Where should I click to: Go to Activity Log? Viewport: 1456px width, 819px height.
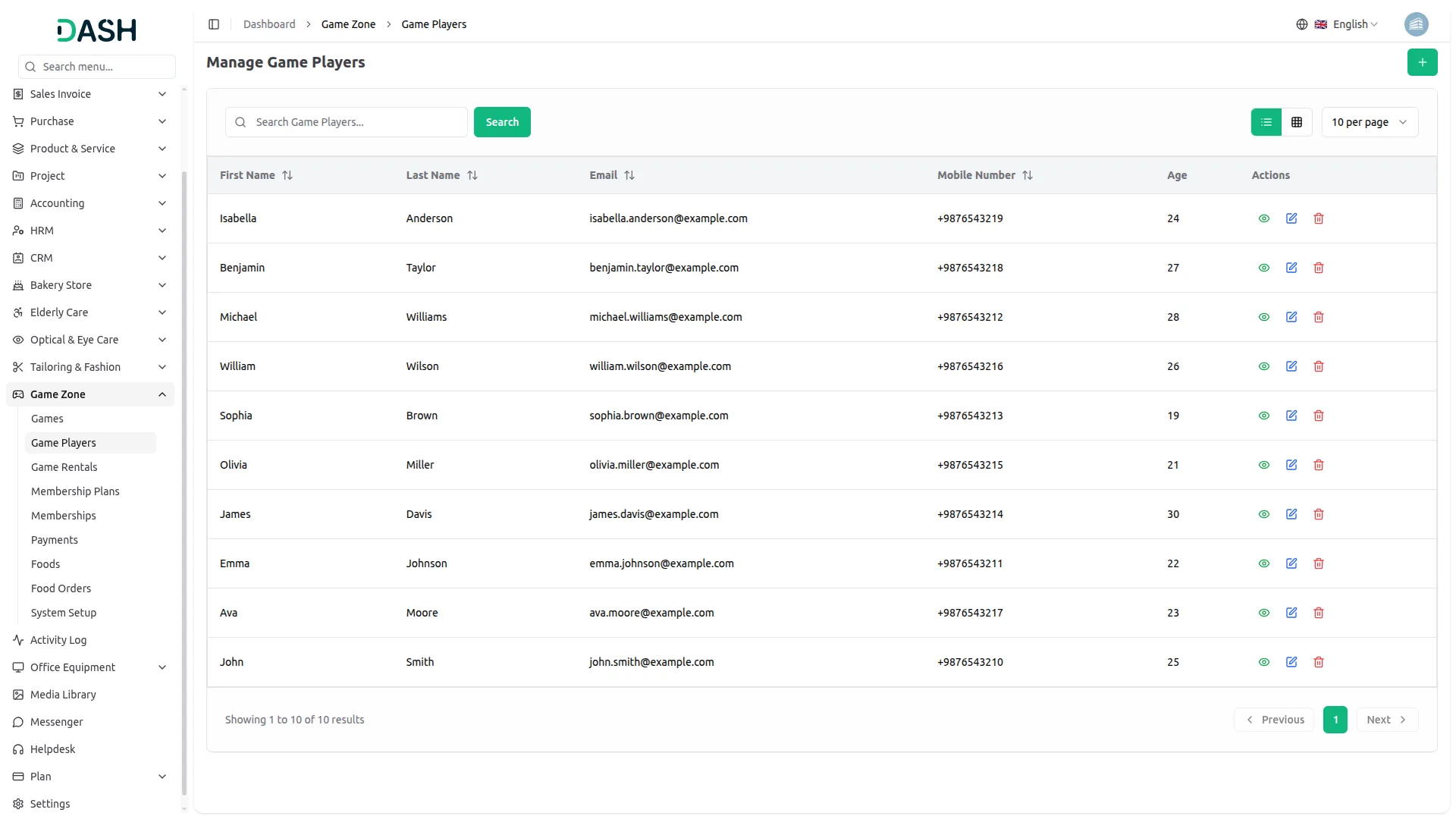(90, 640)
